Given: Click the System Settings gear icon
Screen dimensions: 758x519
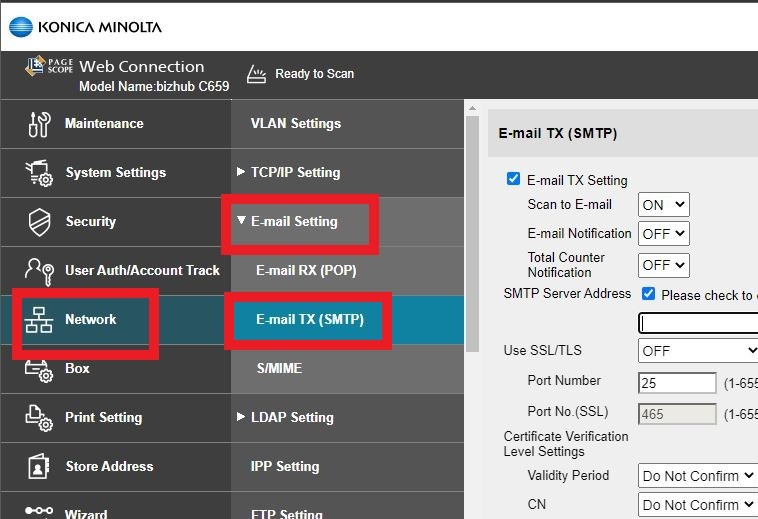Looking at the screenshot, I should click(x=38, y=173).
